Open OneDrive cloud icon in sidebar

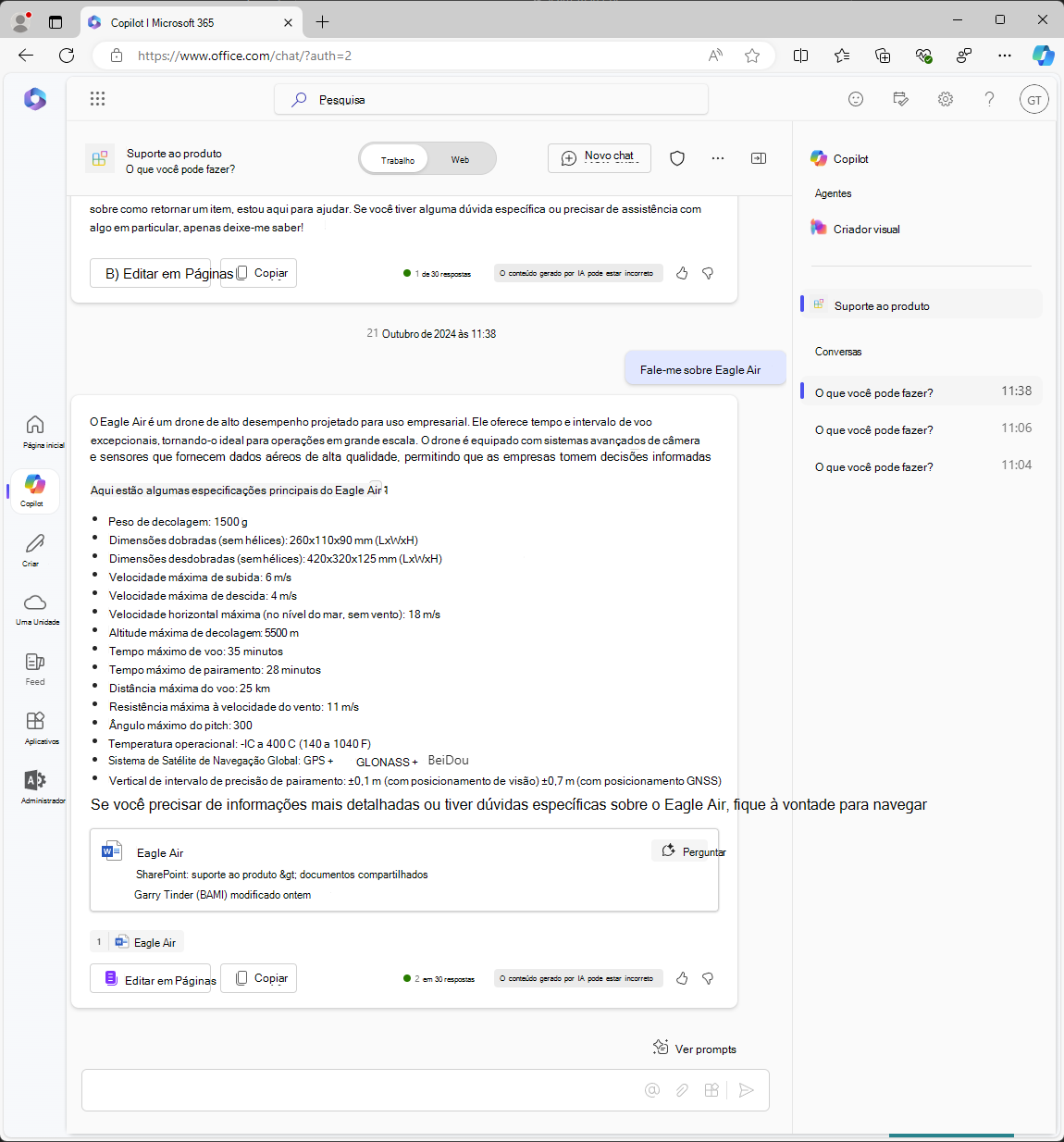tap(35, 609)
